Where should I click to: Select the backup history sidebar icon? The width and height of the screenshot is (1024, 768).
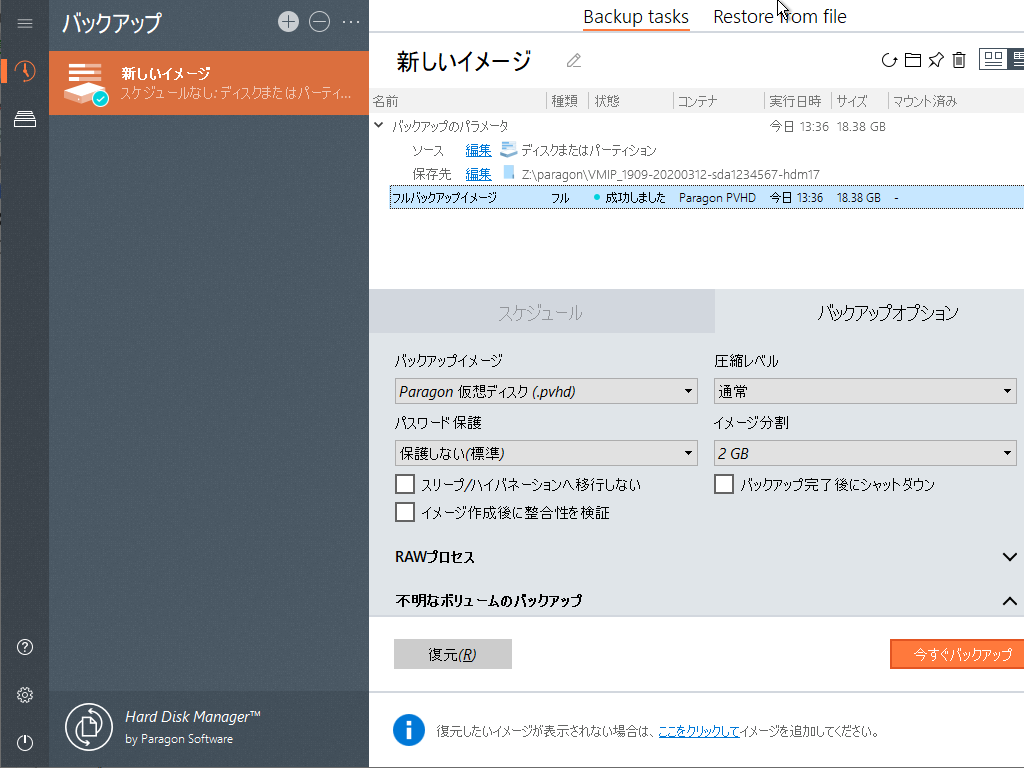tap(24, 72)
